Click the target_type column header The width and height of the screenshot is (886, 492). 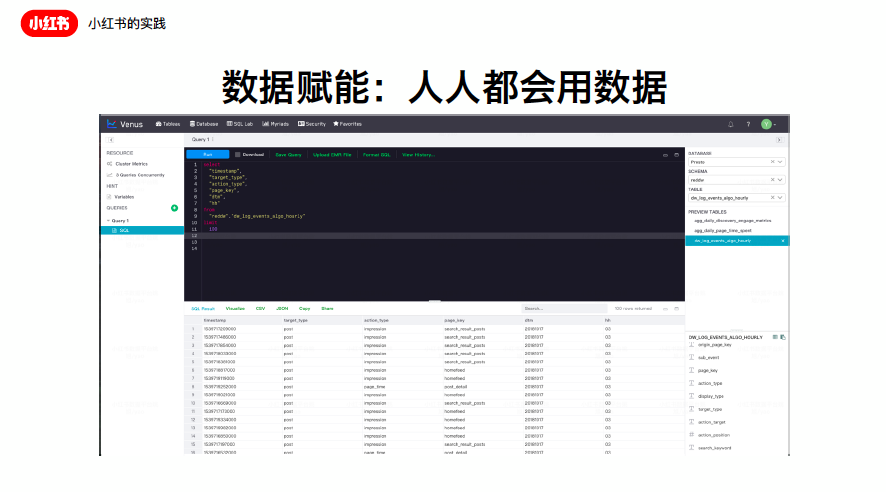coord(296,320)
